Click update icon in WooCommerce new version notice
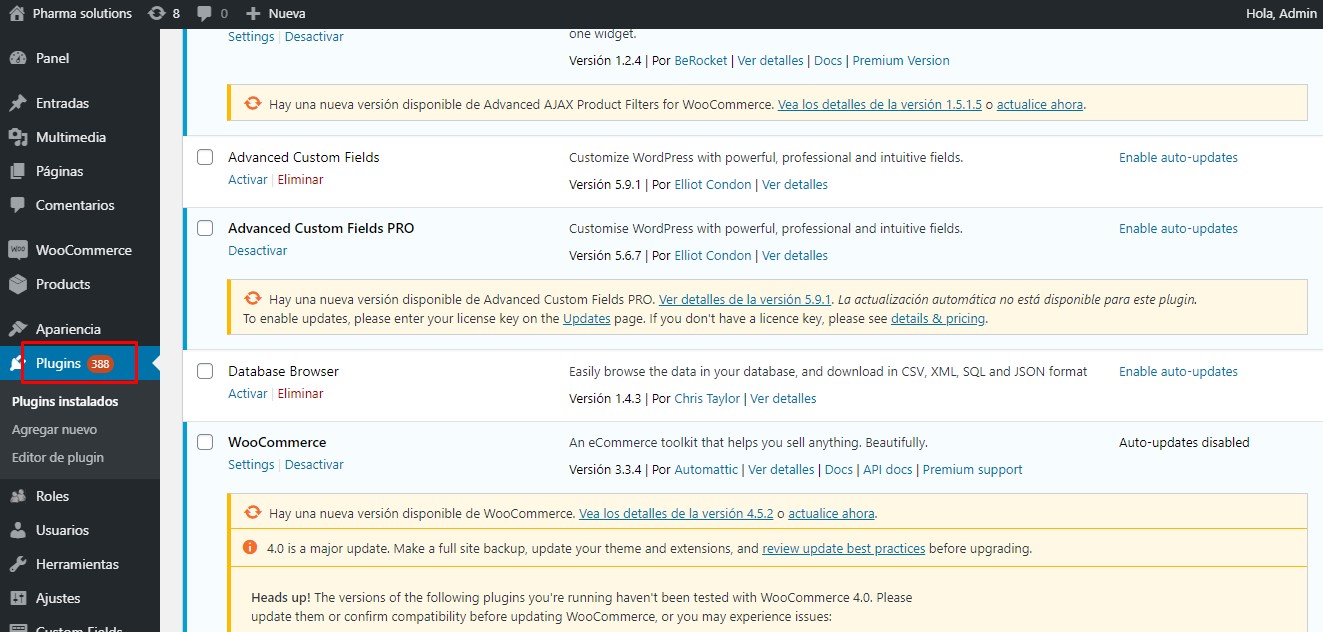This screenshot has width=1323, height=632. click(x=253, y=513)
